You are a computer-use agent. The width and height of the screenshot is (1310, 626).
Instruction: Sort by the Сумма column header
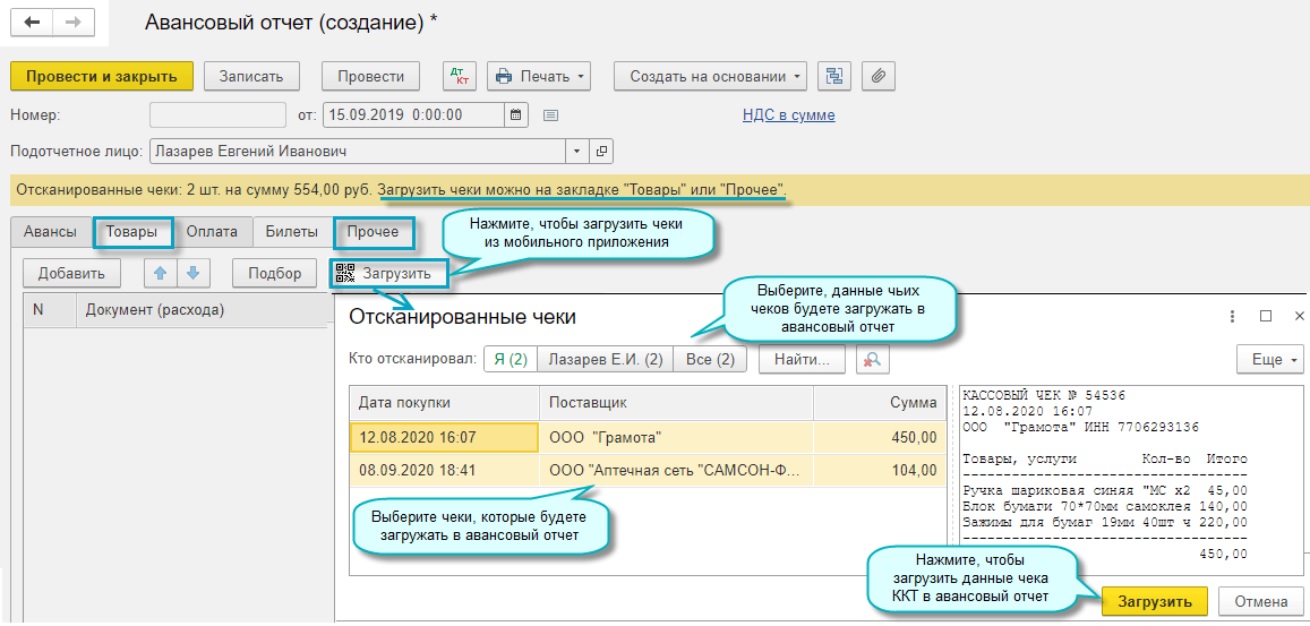880,403
